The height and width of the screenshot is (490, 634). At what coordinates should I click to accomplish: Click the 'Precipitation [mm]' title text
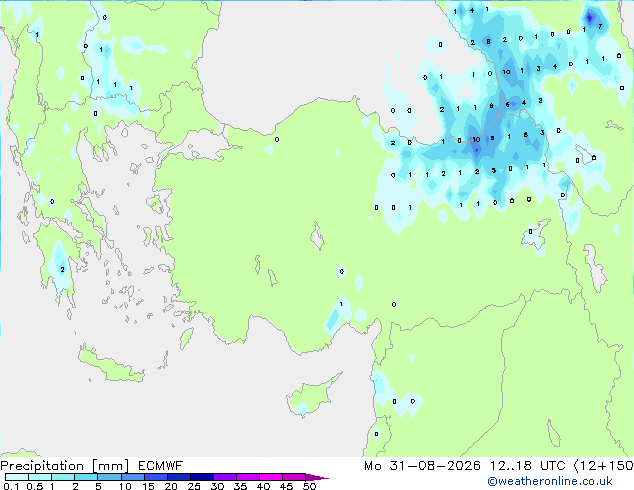[65, 466]
